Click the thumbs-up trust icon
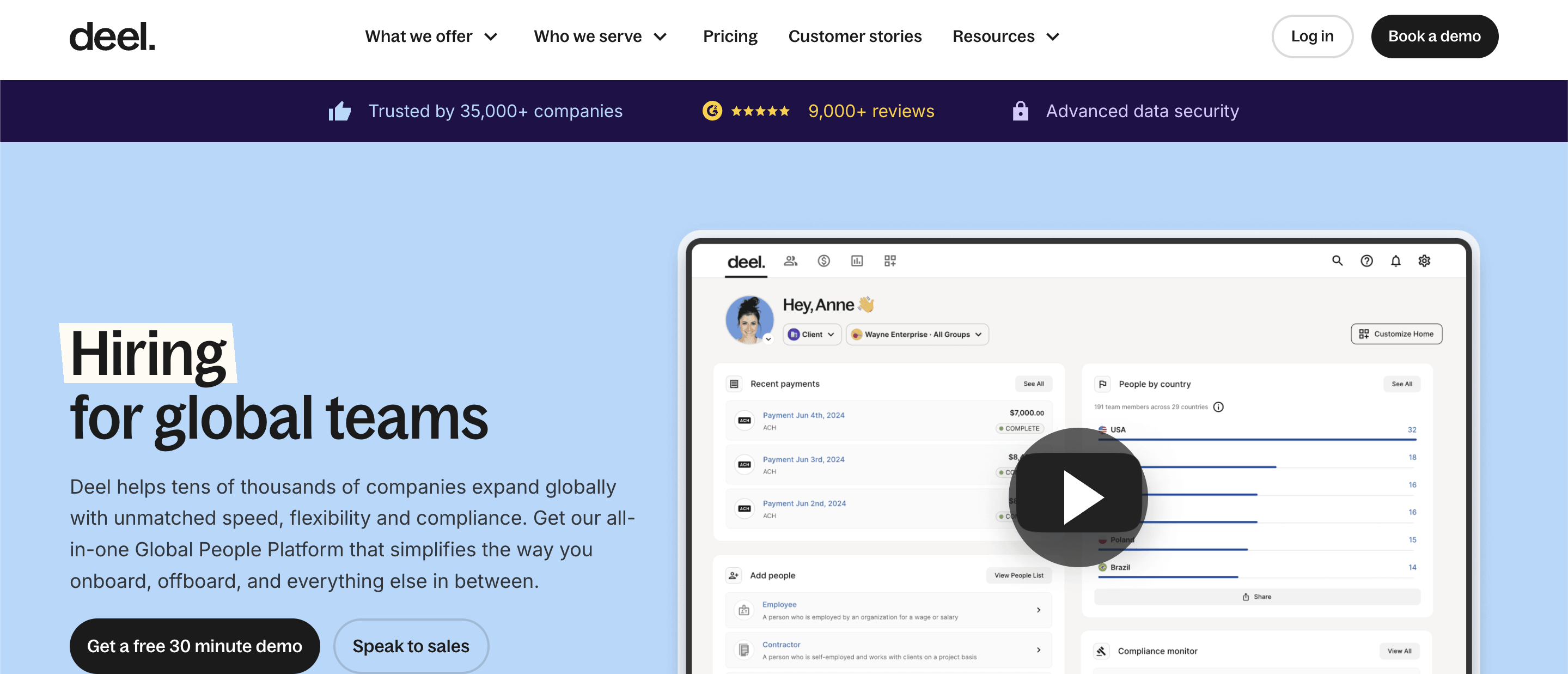This screenshot has height=674, width=1568. click(x=340, y=111)
